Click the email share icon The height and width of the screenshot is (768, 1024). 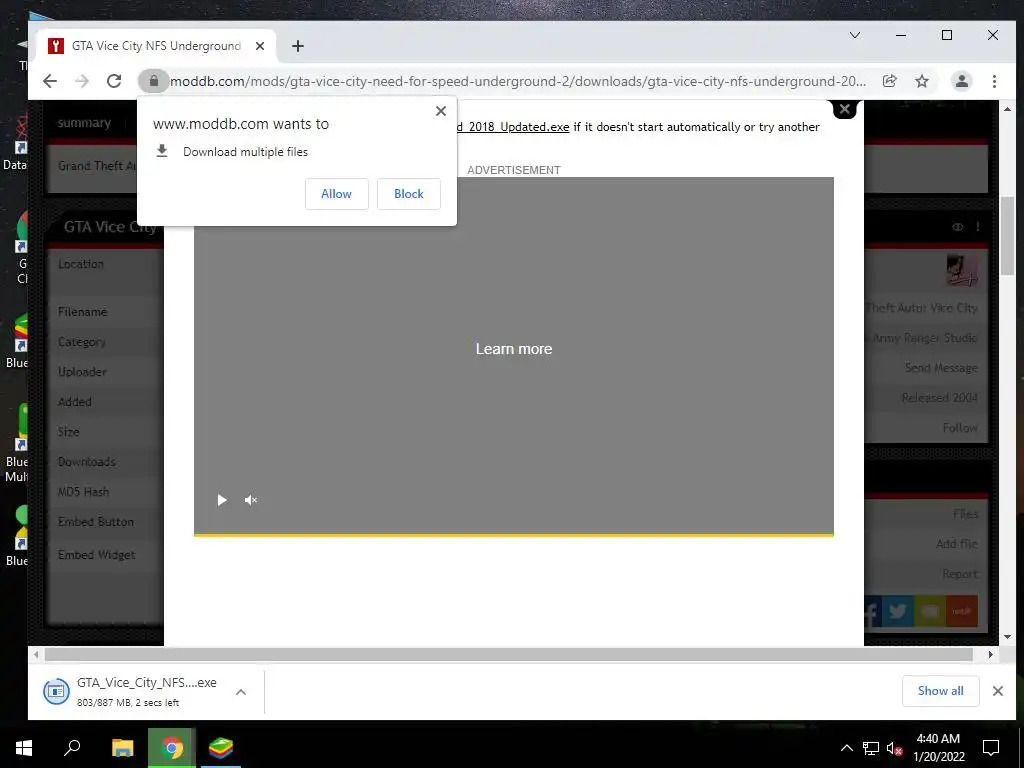tap(930, 611)
